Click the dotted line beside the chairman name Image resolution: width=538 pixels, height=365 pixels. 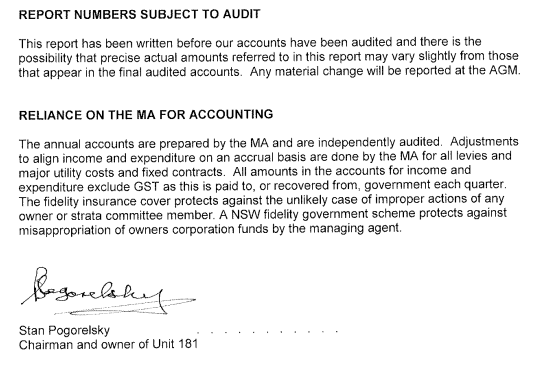click(x=268, y=332)
